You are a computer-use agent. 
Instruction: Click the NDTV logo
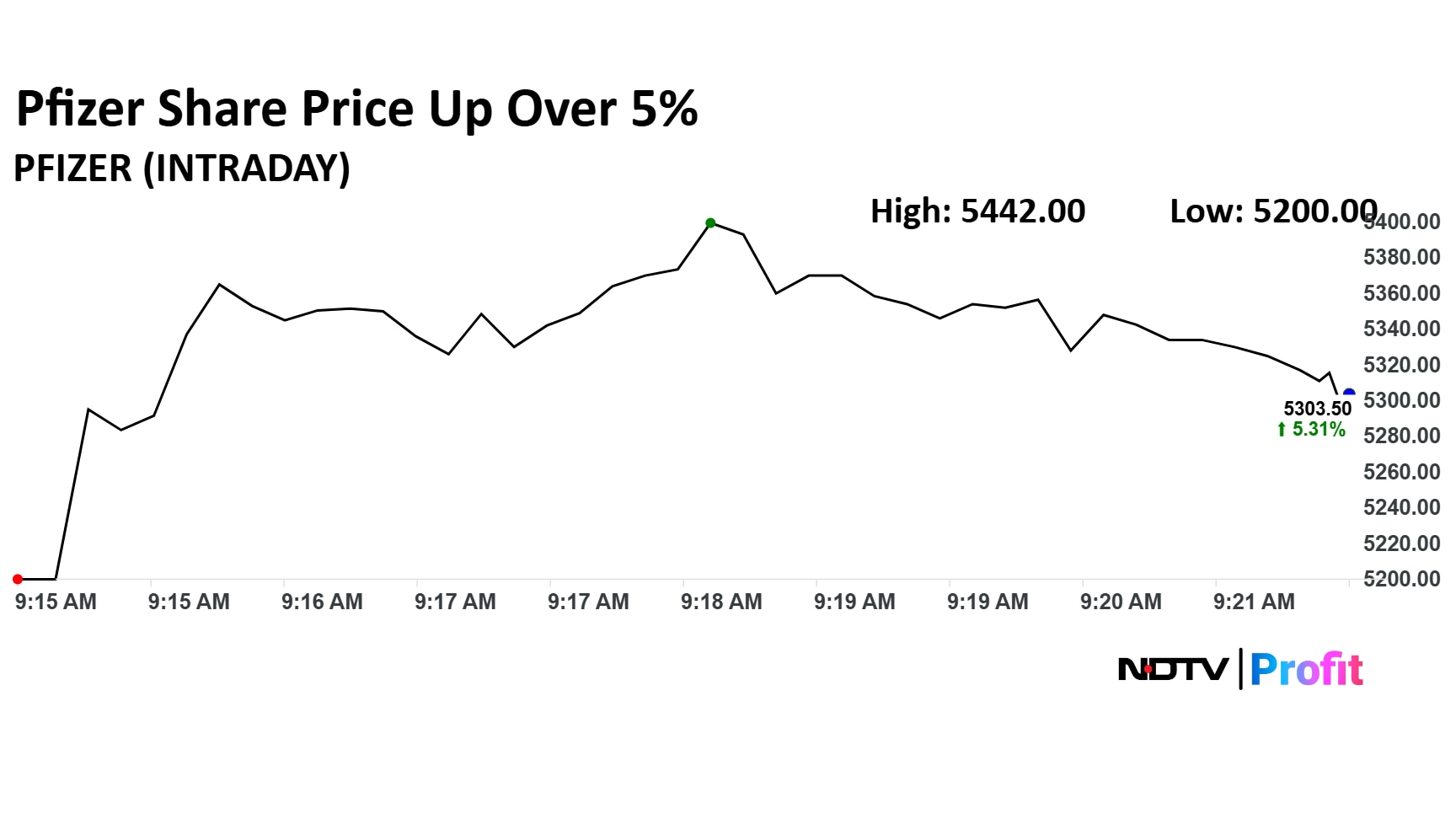[x=1172, y=670]
